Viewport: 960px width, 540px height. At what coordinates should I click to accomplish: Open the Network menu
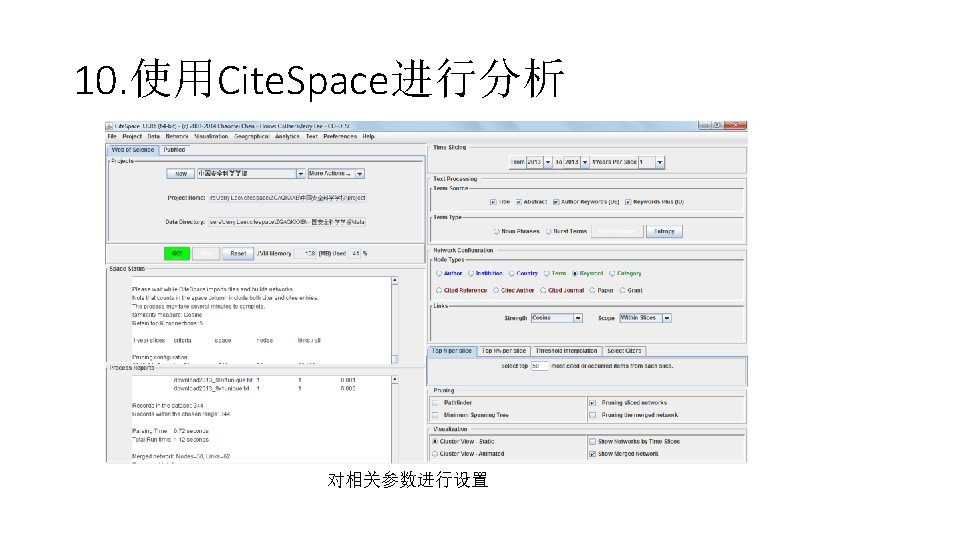click(x=177, y=137)
